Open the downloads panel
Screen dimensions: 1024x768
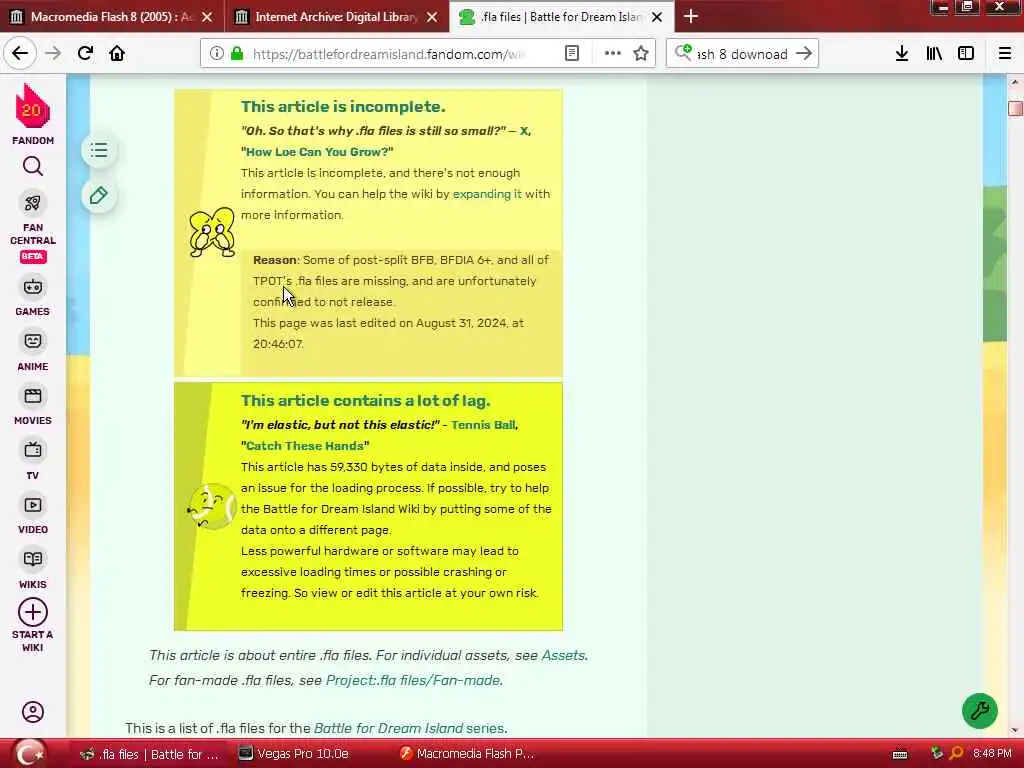tap(902, 54)
